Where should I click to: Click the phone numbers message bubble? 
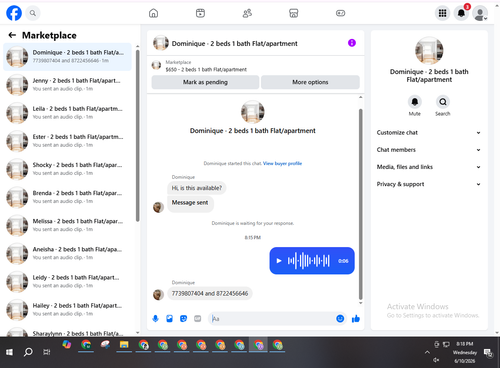pyautogui.click(x=210, y=294)
